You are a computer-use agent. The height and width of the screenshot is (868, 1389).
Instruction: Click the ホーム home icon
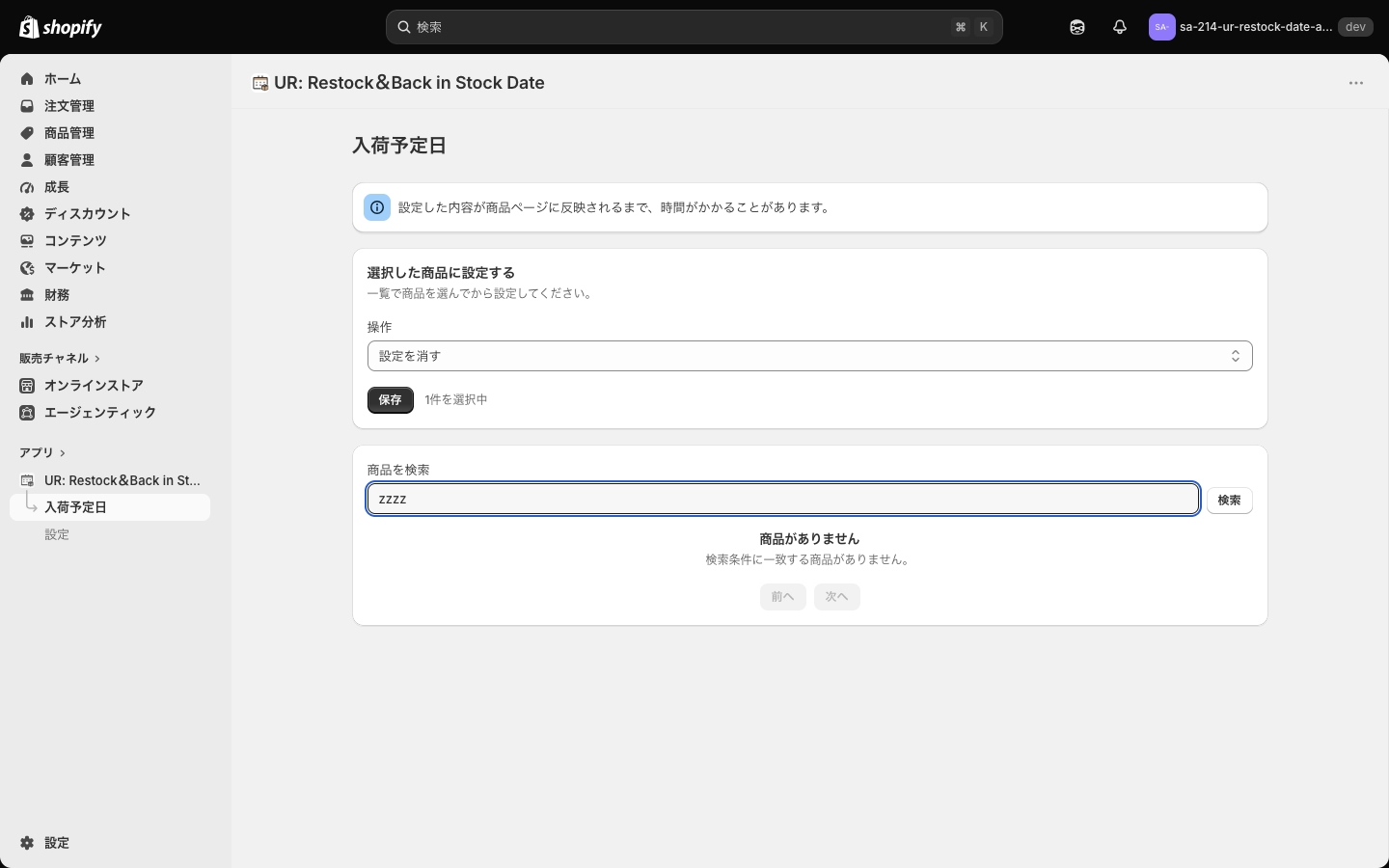tap(27, 79)
